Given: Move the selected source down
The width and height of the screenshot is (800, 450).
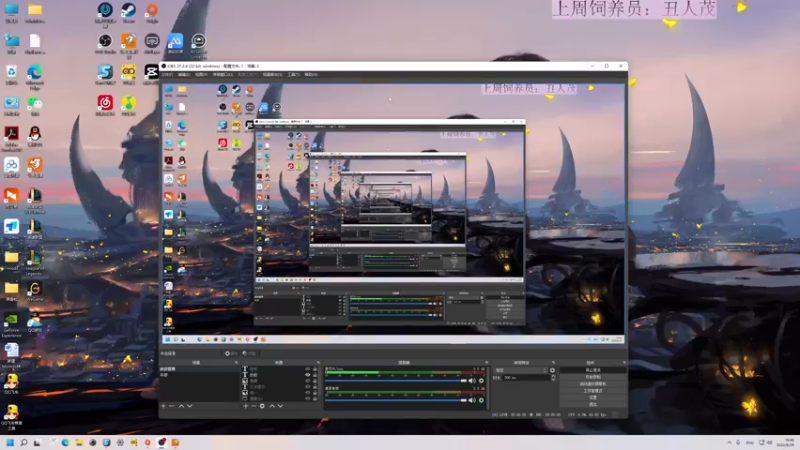Looking at the screenshot, I should coord(280,406).
